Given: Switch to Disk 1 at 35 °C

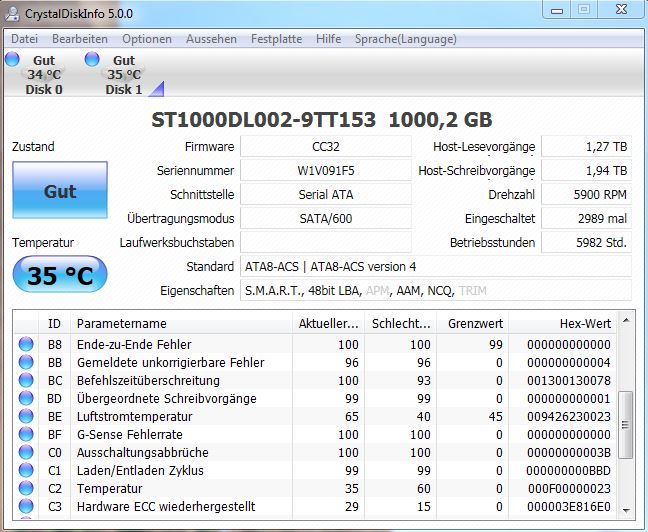Looking at the screenshot, I should (x=124, y=74).
